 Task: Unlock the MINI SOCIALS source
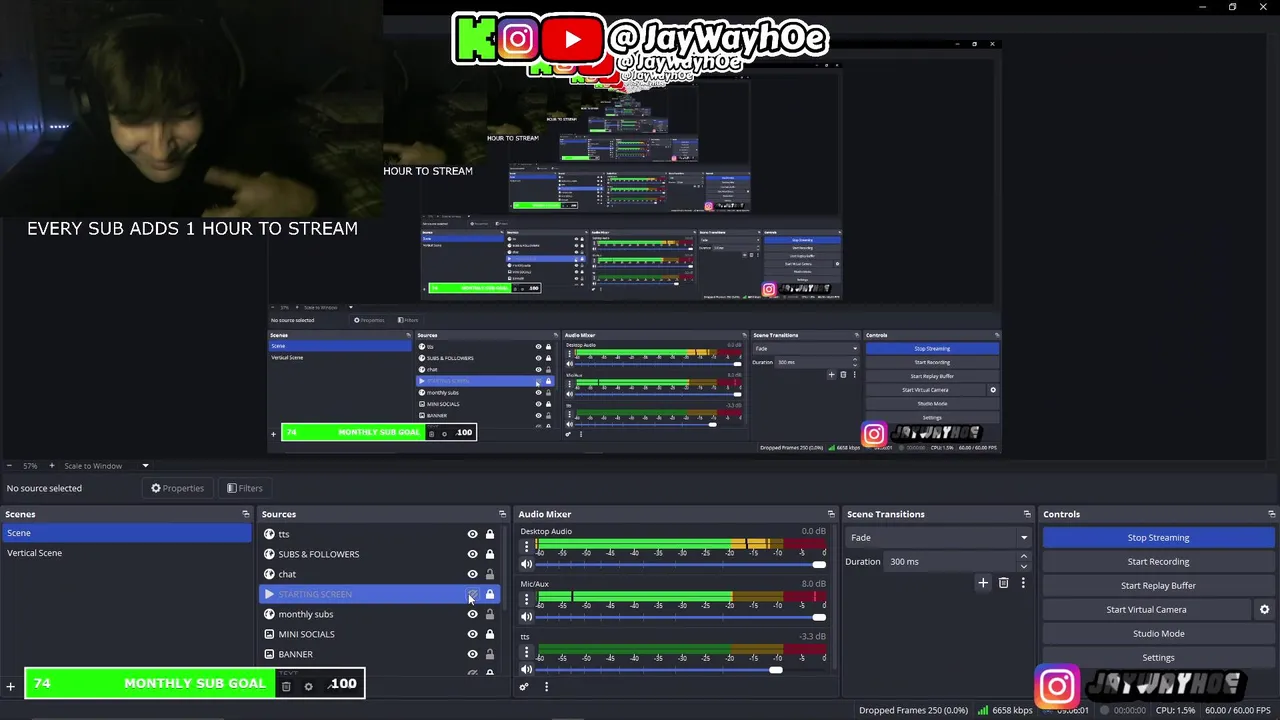click(x=490, y=634)
